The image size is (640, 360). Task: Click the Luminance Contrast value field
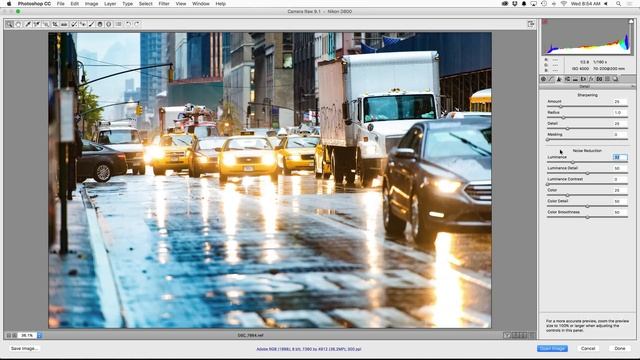(620, 179)
